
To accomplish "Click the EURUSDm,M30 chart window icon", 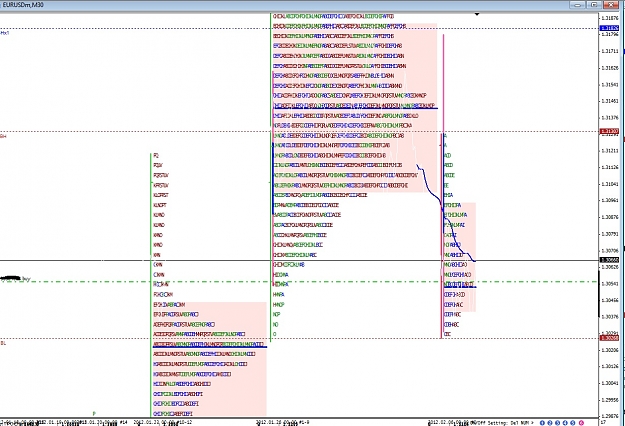I will (x=2, y=5).
